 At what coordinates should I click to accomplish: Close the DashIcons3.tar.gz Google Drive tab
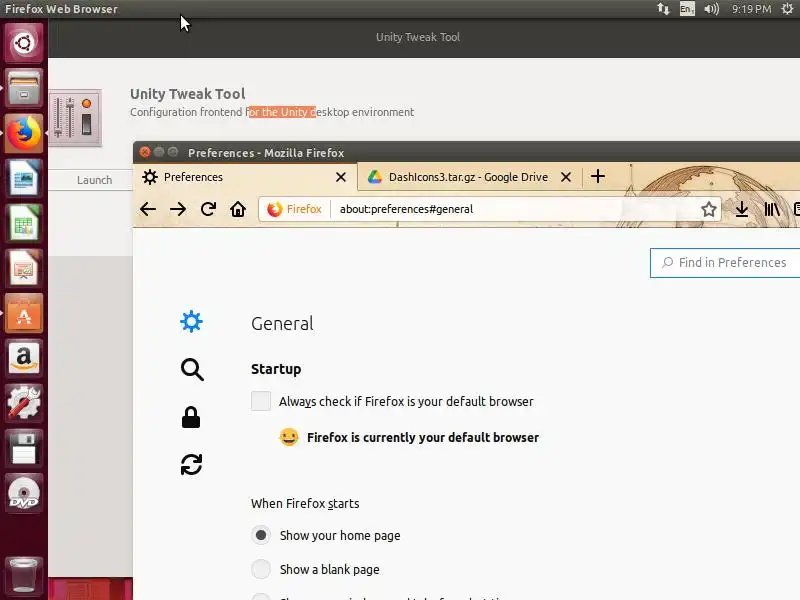click(566, 177)
